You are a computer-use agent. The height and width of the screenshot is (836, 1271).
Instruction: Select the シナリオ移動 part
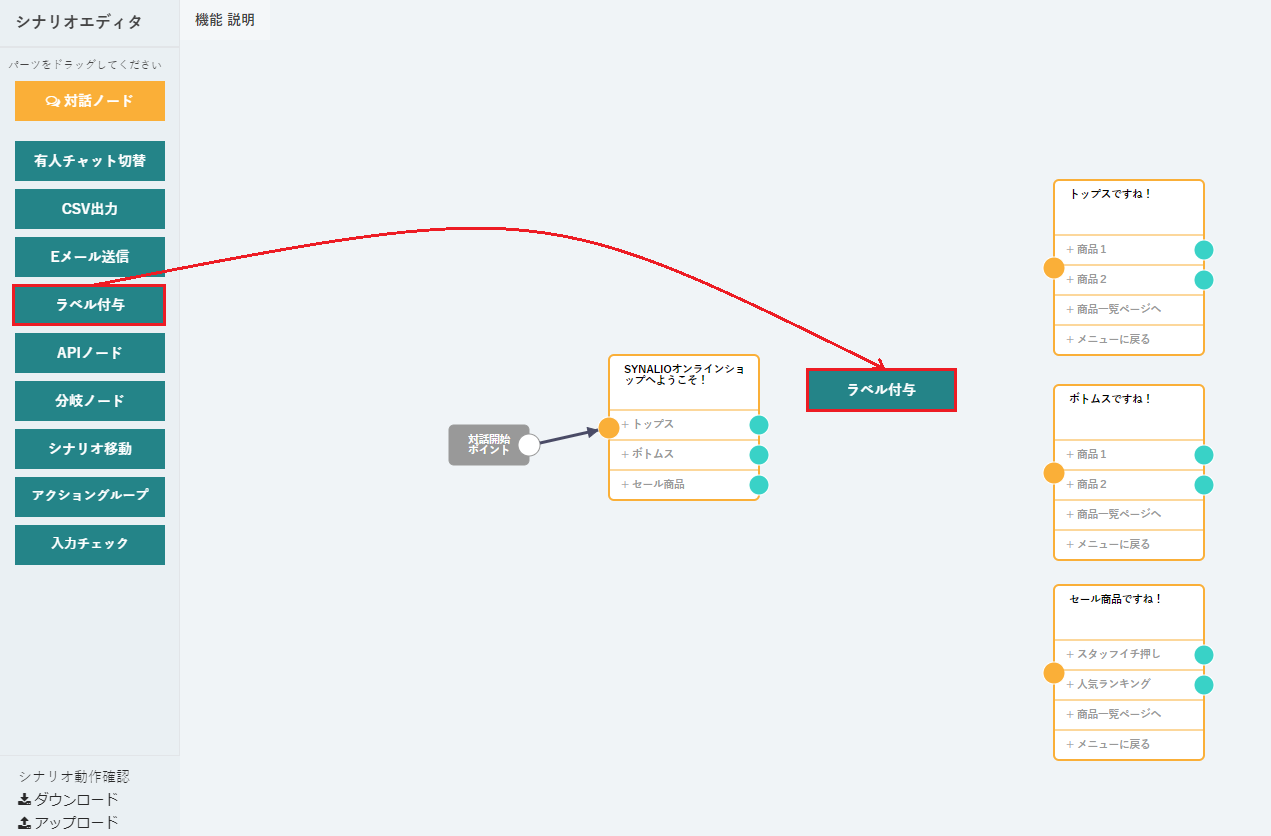click(90, 449)
